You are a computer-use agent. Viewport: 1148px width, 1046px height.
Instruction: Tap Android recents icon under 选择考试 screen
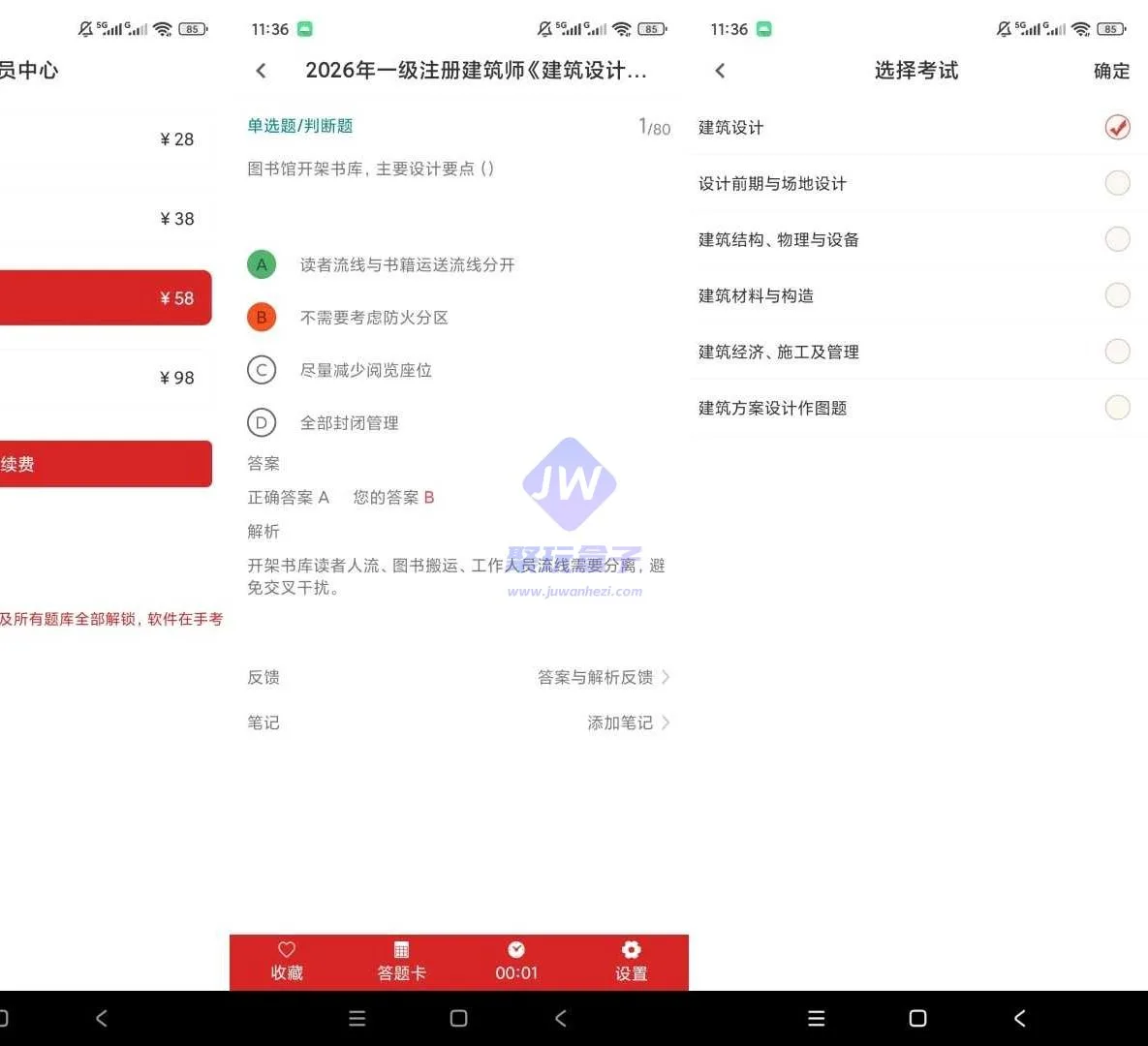[x=817, y=1018]
